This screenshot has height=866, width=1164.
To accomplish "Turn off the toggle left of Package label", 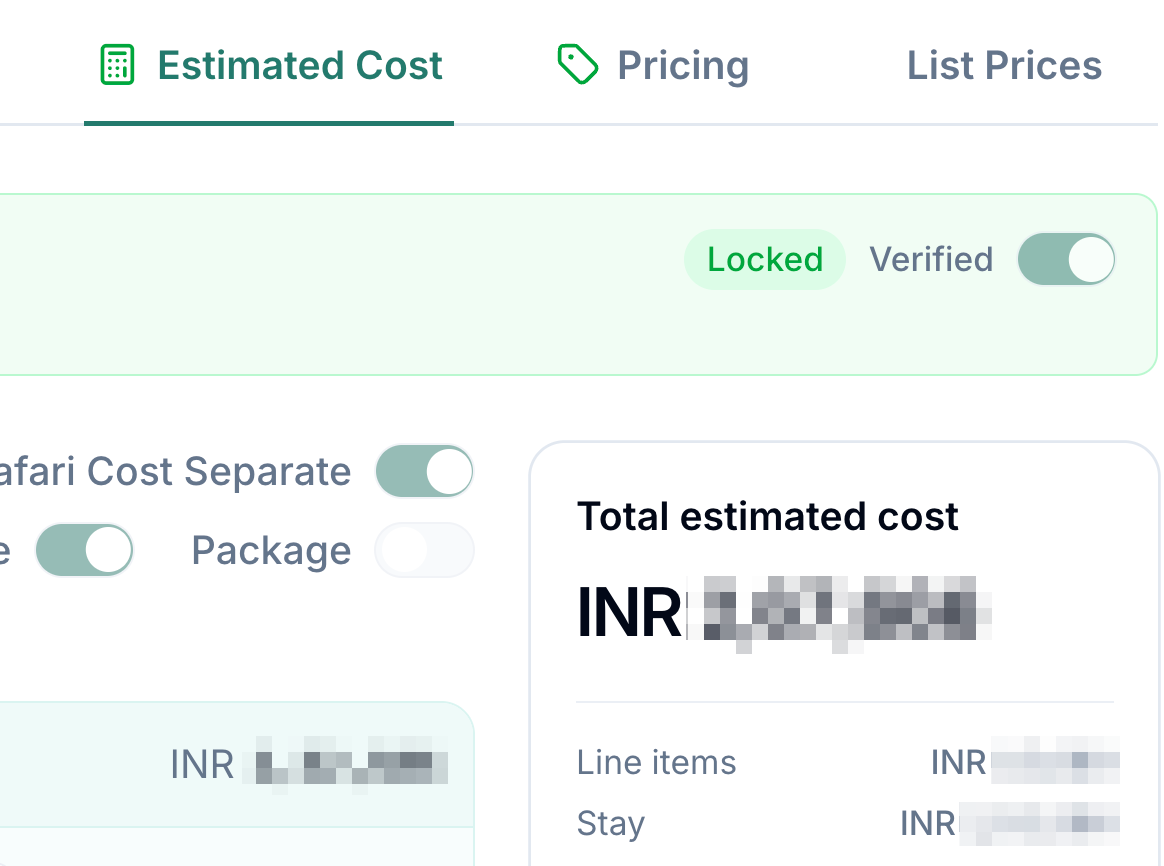I will pyautogui.click(x=85, y=551).
